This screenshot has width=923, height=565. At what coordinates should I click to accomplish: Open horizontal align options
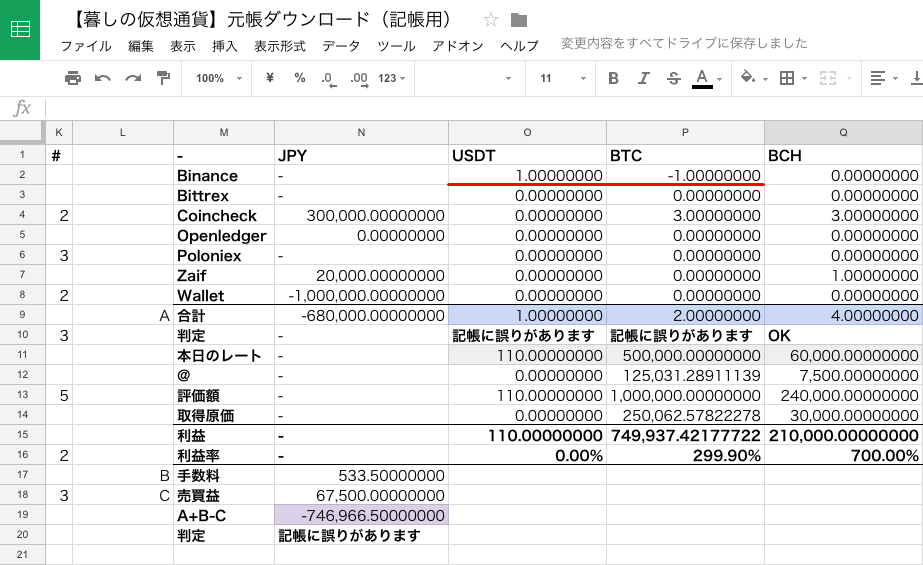point(878,78)
